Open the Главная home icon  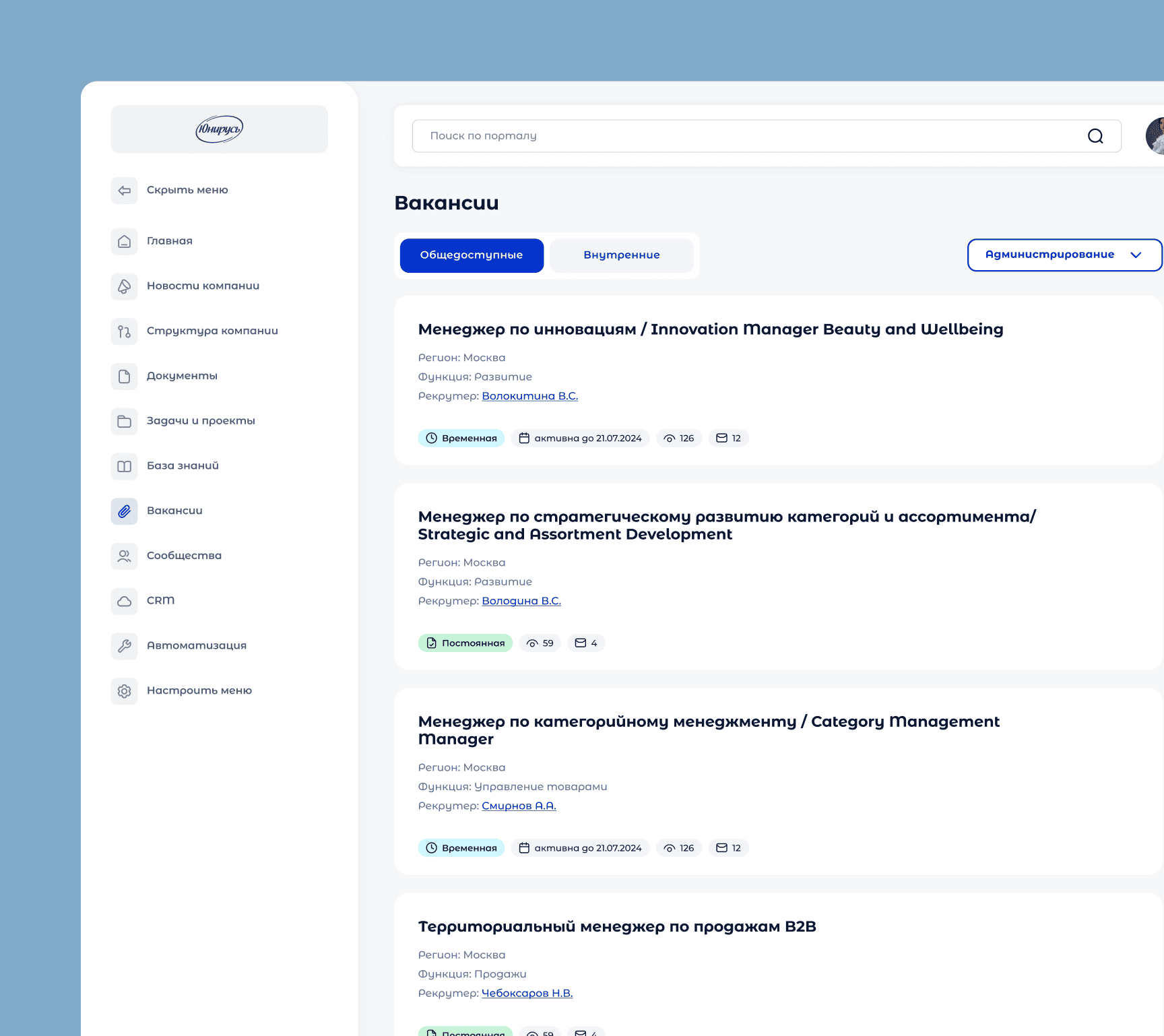click(x=124, y=241)
